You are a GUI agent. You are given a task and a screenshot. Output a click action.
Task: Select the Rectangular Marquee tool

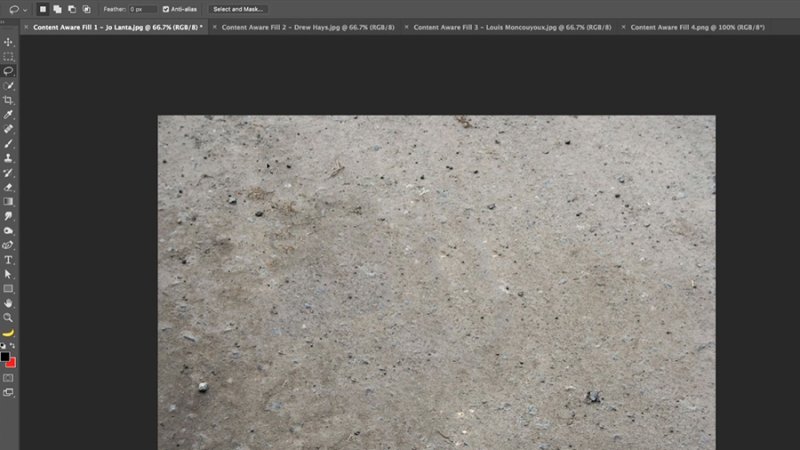[x=8, y=56]
